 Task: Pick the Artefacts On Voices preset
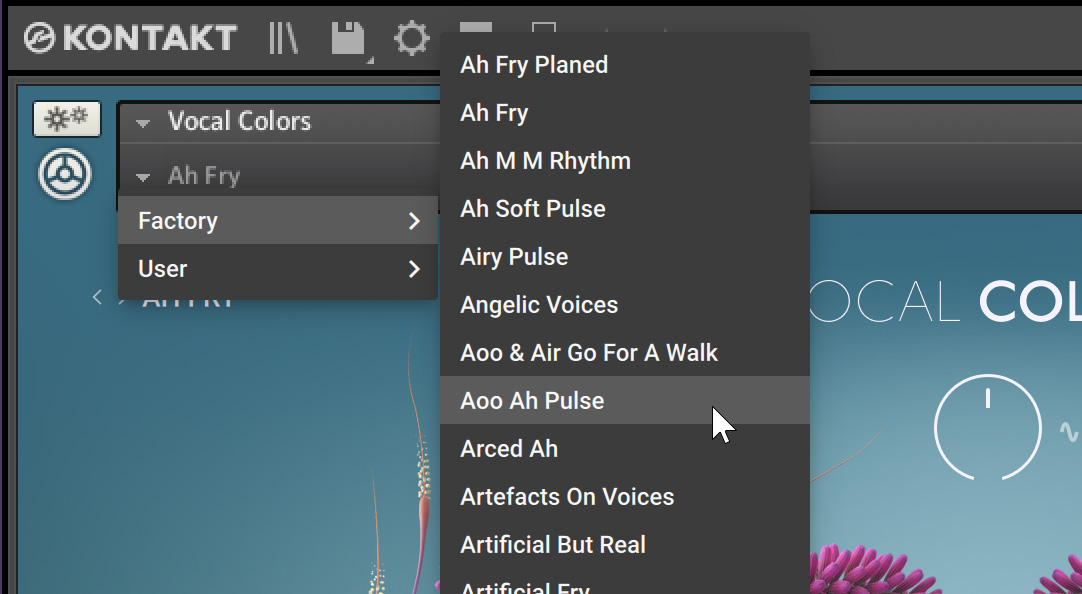click(x=567, y=497)
